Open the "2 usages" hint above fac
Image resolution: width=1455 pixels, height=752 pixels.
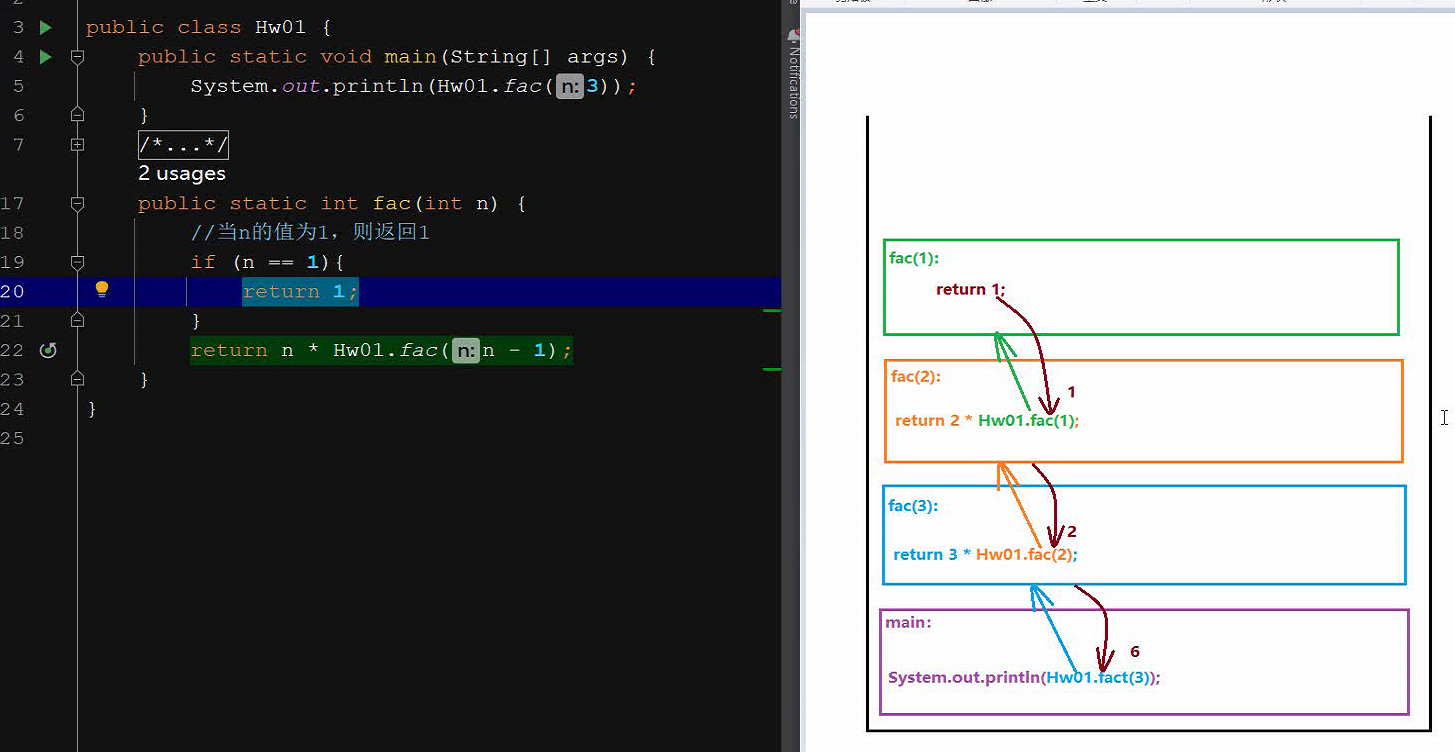click(x=182, y=174)
